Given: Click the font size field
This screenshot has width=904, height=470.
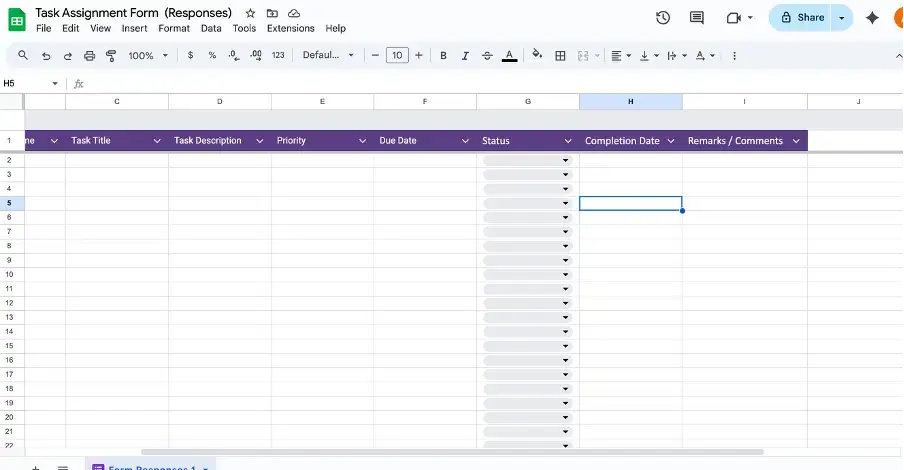Looking at the screenshot, I should coord(397,55).
